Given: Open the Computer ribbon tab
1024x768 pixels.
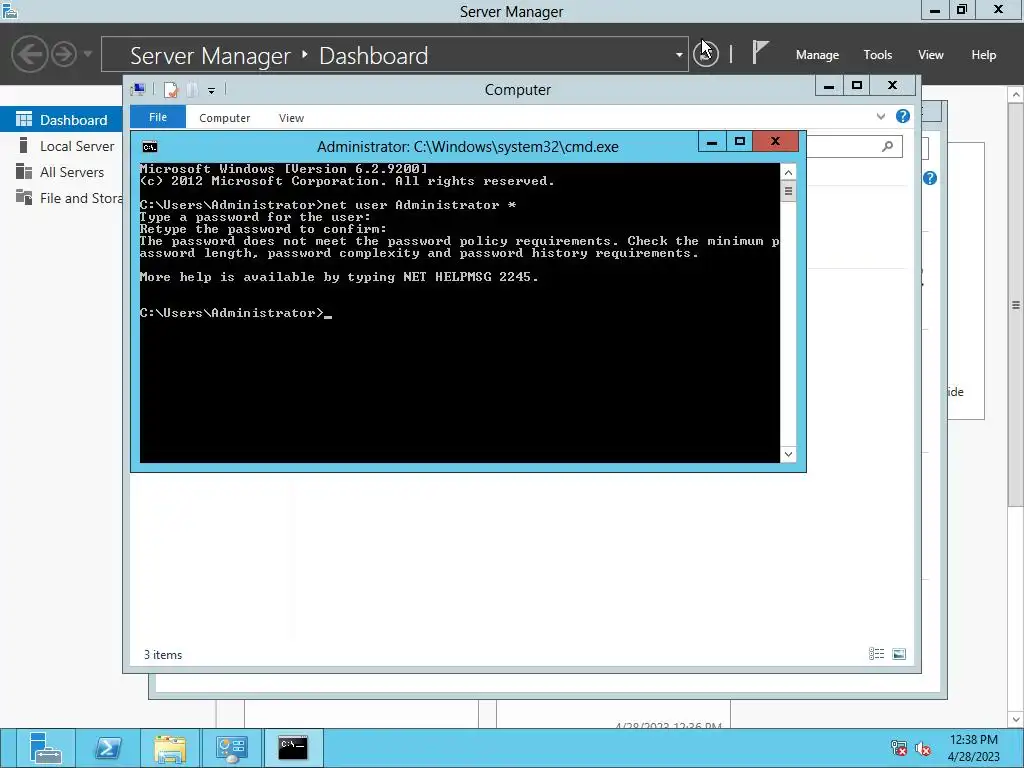Looking at the screenshot, I should tap(225, 118).
